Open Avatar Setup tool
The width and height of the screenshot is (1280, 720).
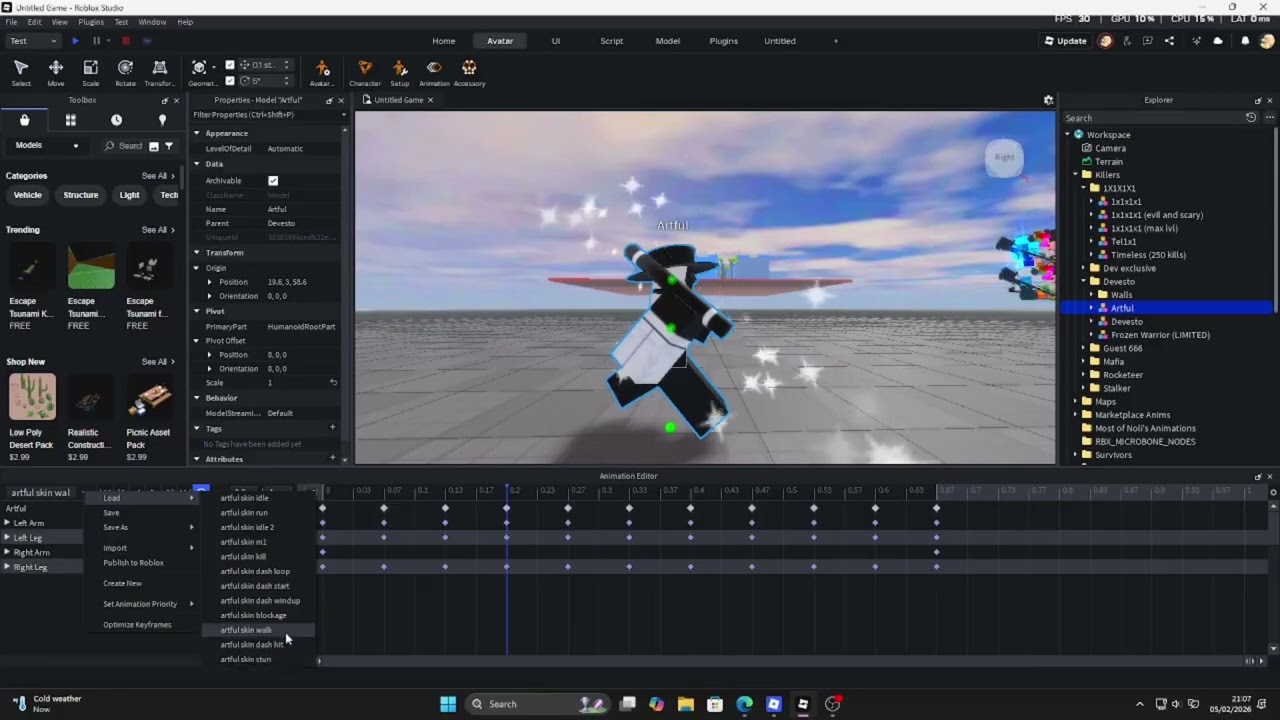pyautogui.click(x=400, y=72)
